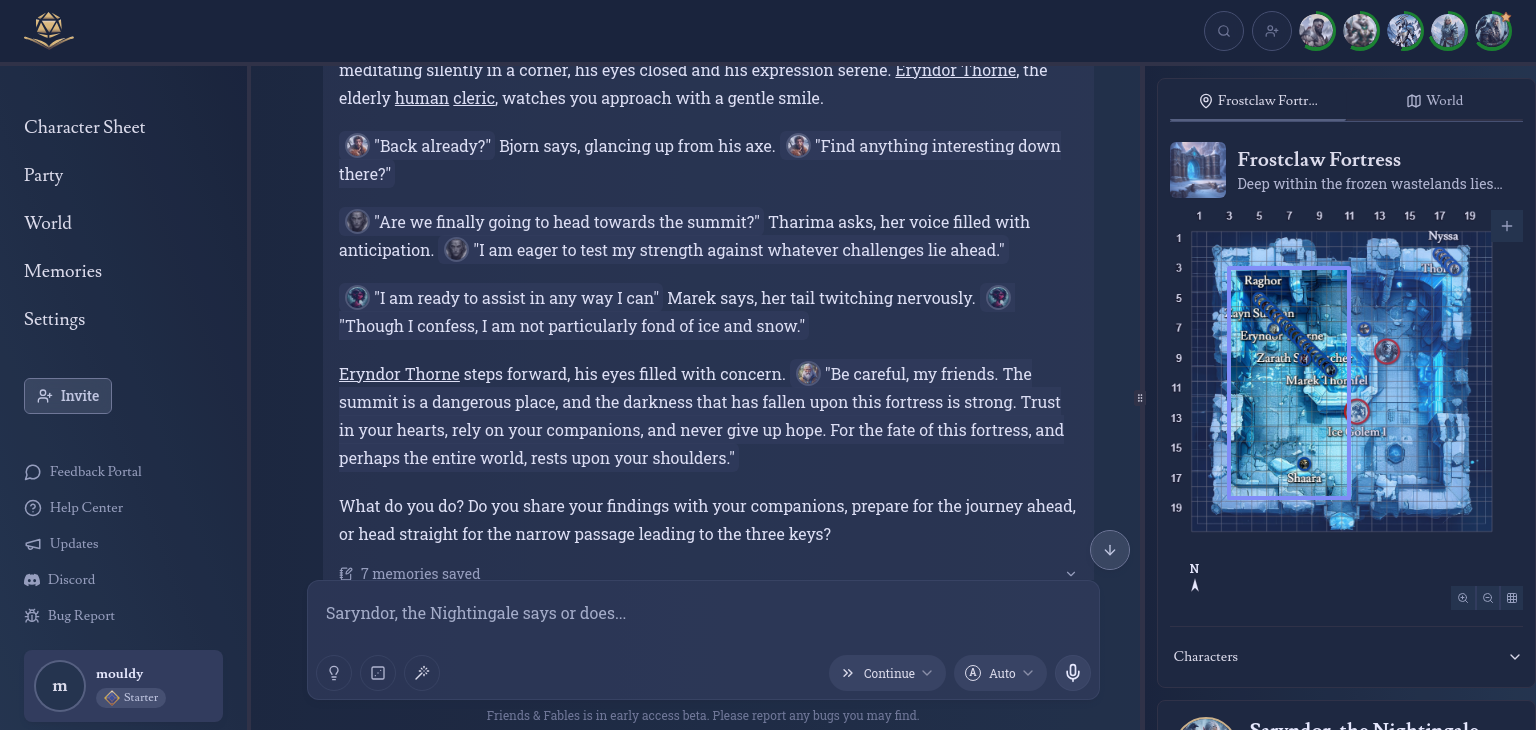This screenshot has width=1536, height=730.
Task: Click the message input field
Action: [x=700, y=613]
